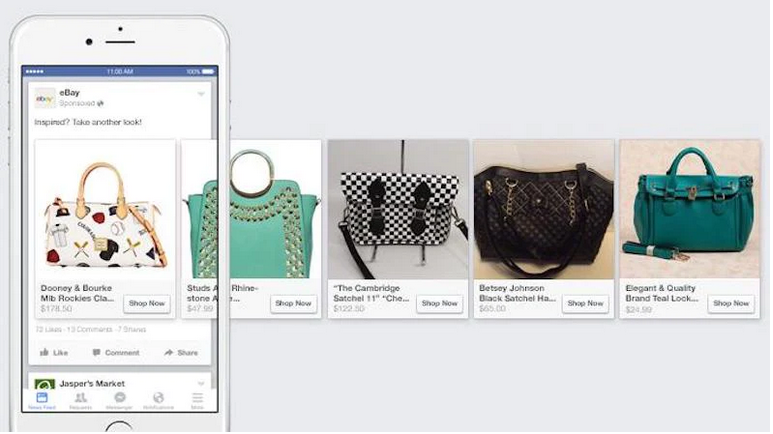The height and width of the screenshot is (434, 773).
Task: Tap the Share arrow button
Action: coord(181,353)
